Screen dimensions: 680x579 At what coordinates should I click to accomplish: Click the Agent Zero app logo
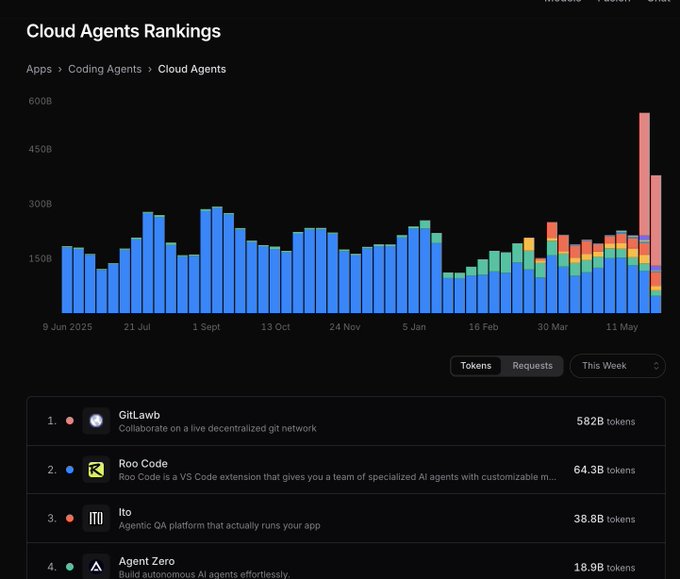click(96, 566)
